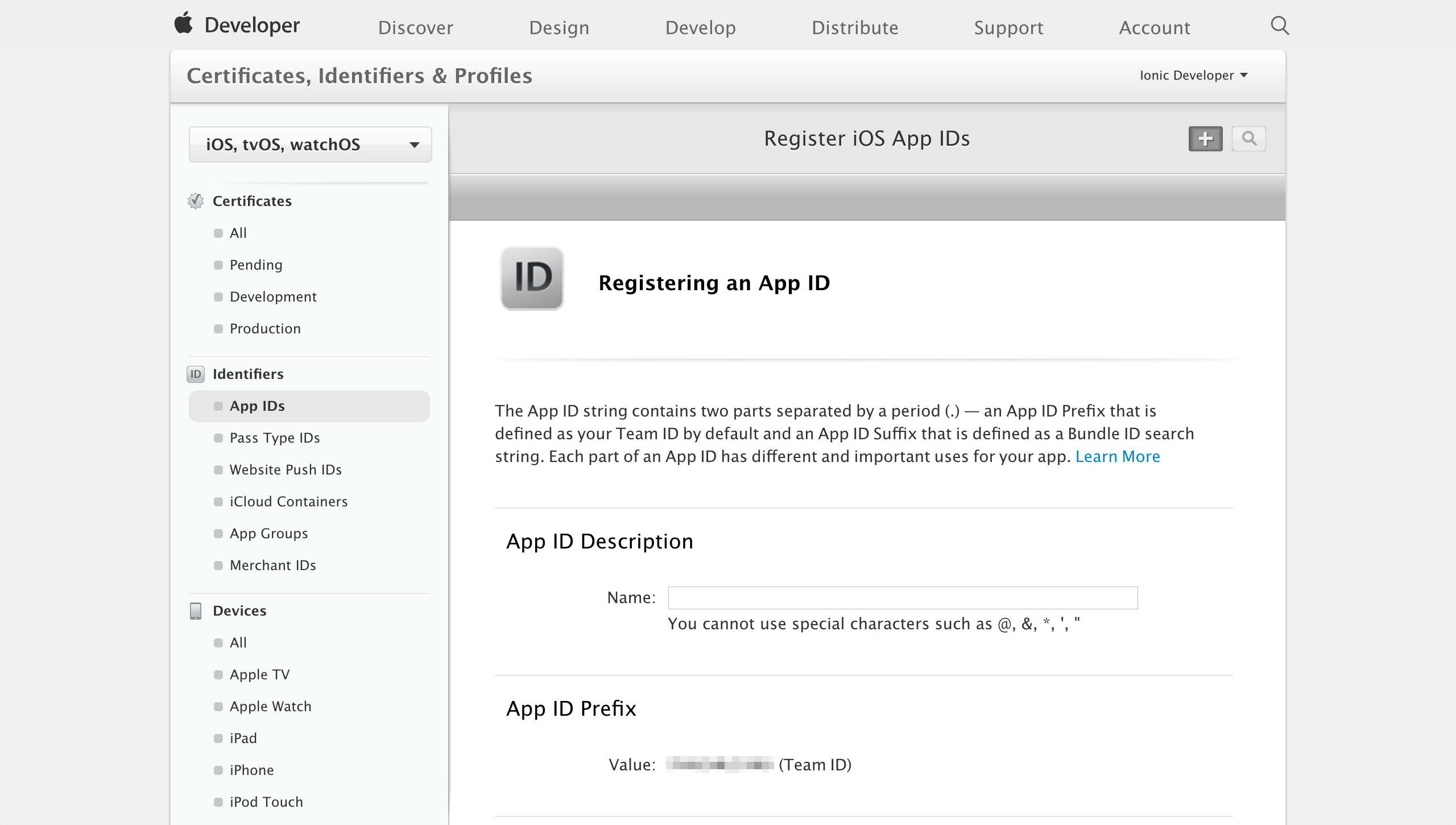The image size is (1456, 825).
Task: Click the special characters hint text
Action: 874,624
